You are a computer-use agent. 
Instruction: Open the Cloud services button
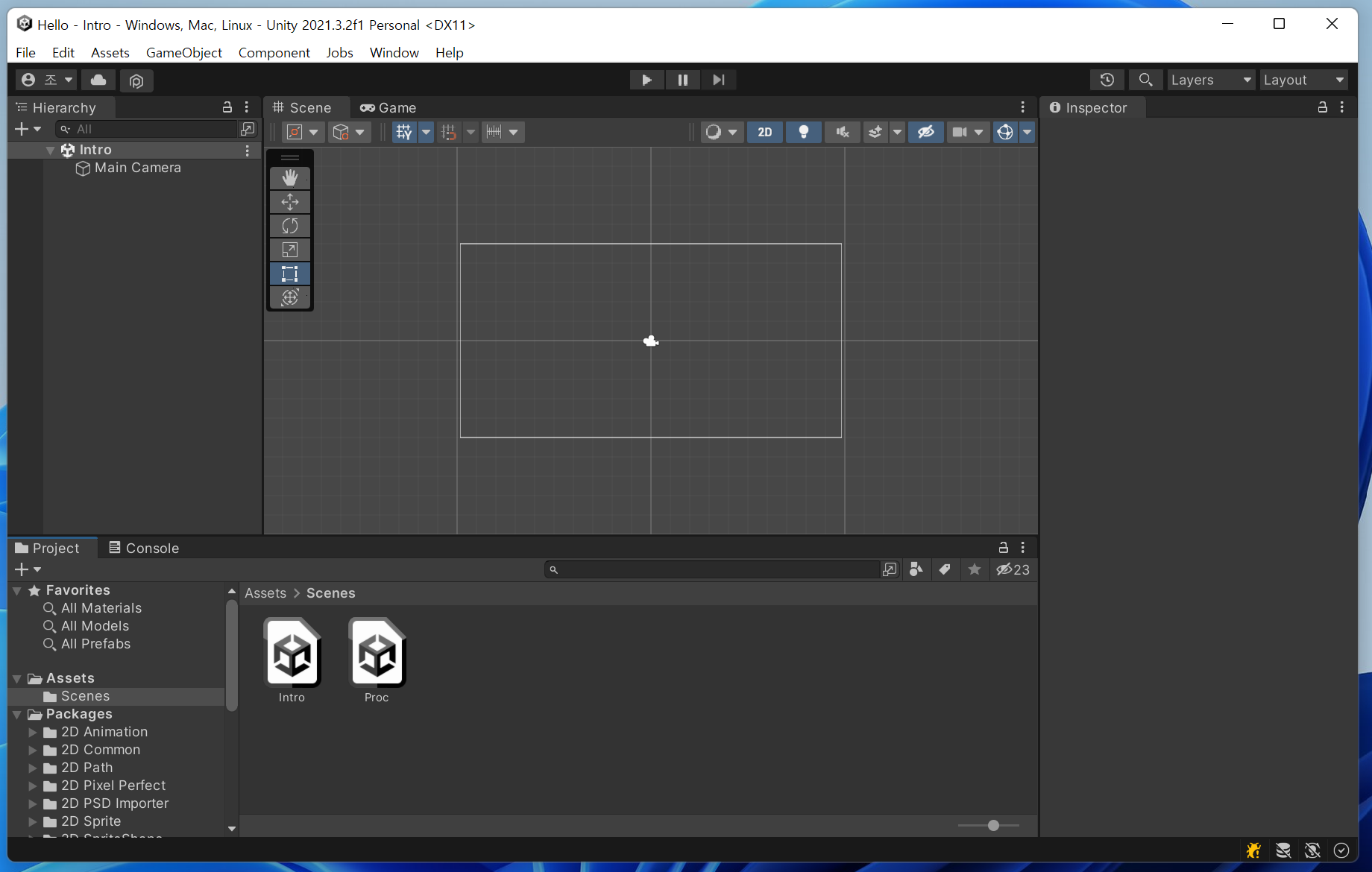pos(98,80)
